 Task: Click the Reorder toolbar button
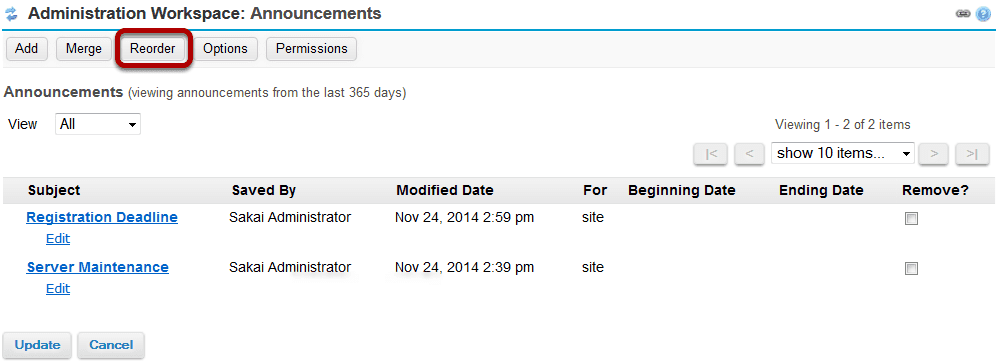click(152, 49)
